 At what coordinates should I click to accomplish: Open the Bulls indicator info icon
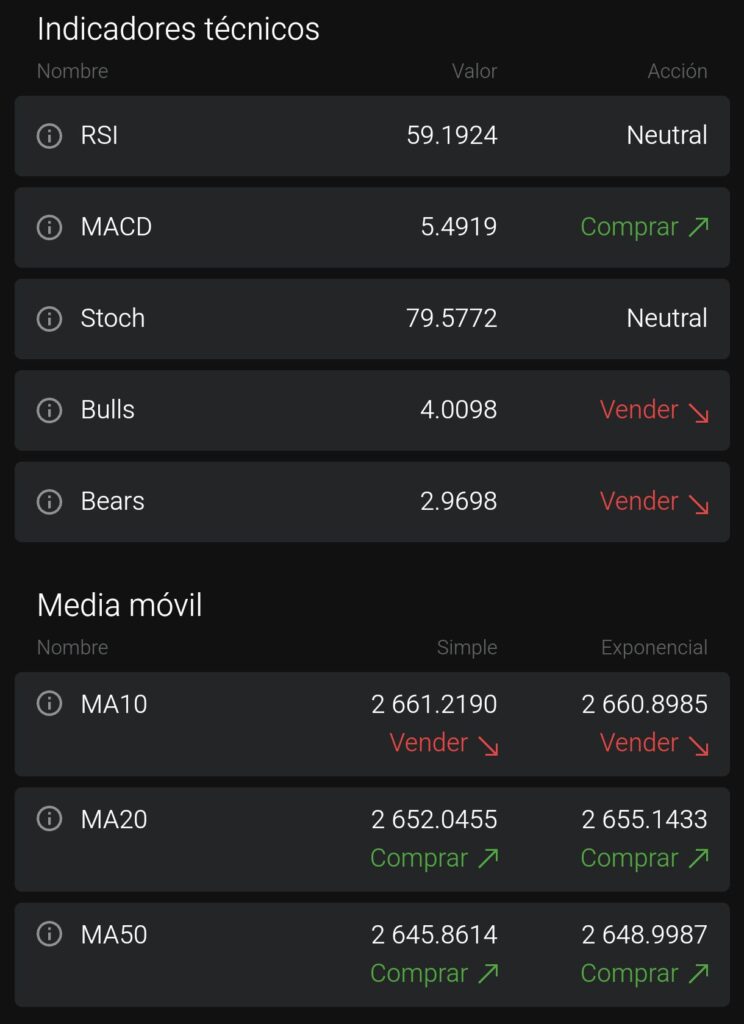pyautogui.click(x=49, y=410)
